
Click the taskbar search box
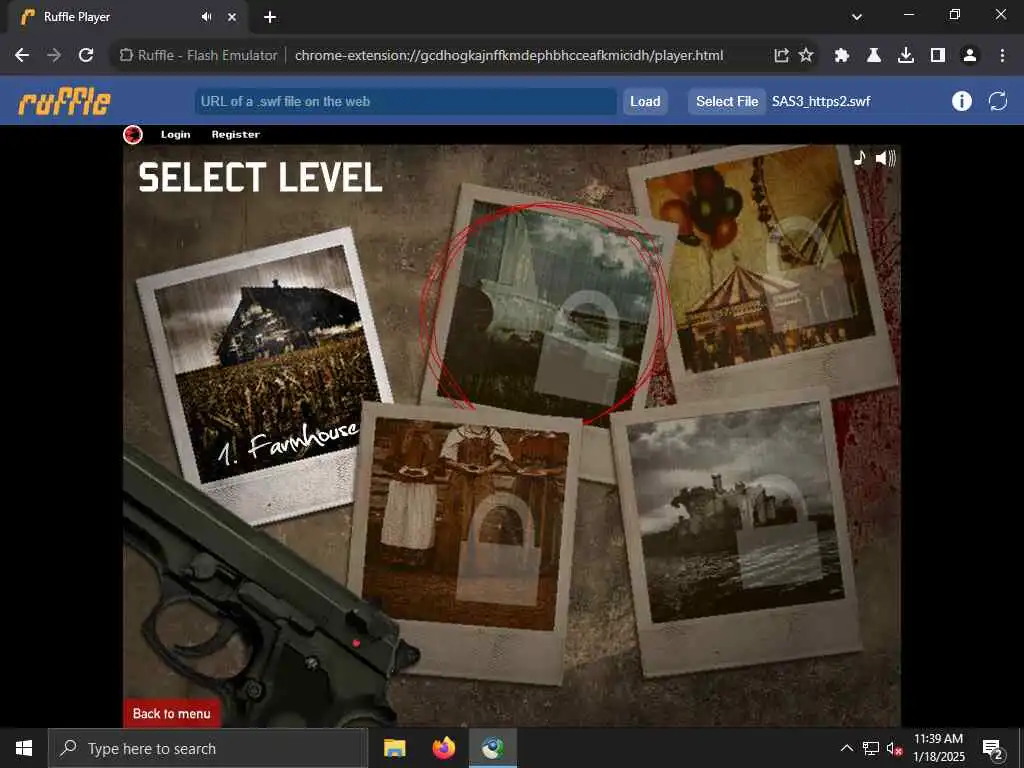(208, 748)
